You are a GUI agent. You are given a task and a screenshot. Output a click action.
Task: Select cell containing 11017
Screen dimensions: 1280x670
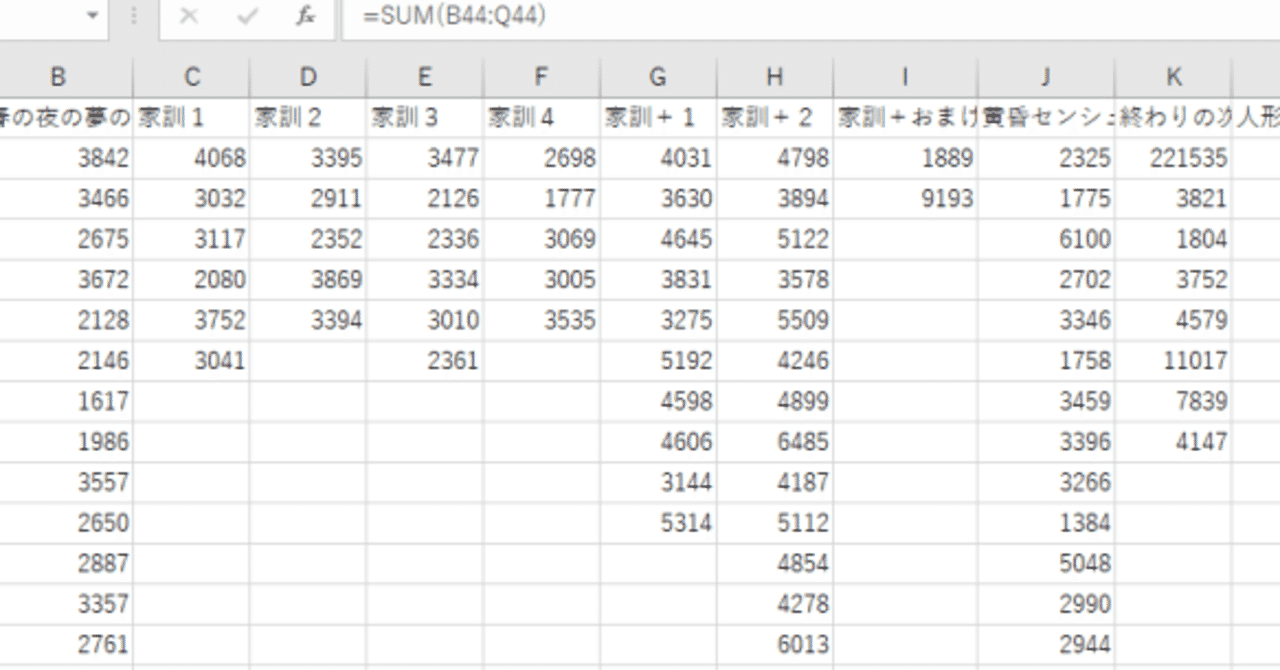click(1174, 361)
